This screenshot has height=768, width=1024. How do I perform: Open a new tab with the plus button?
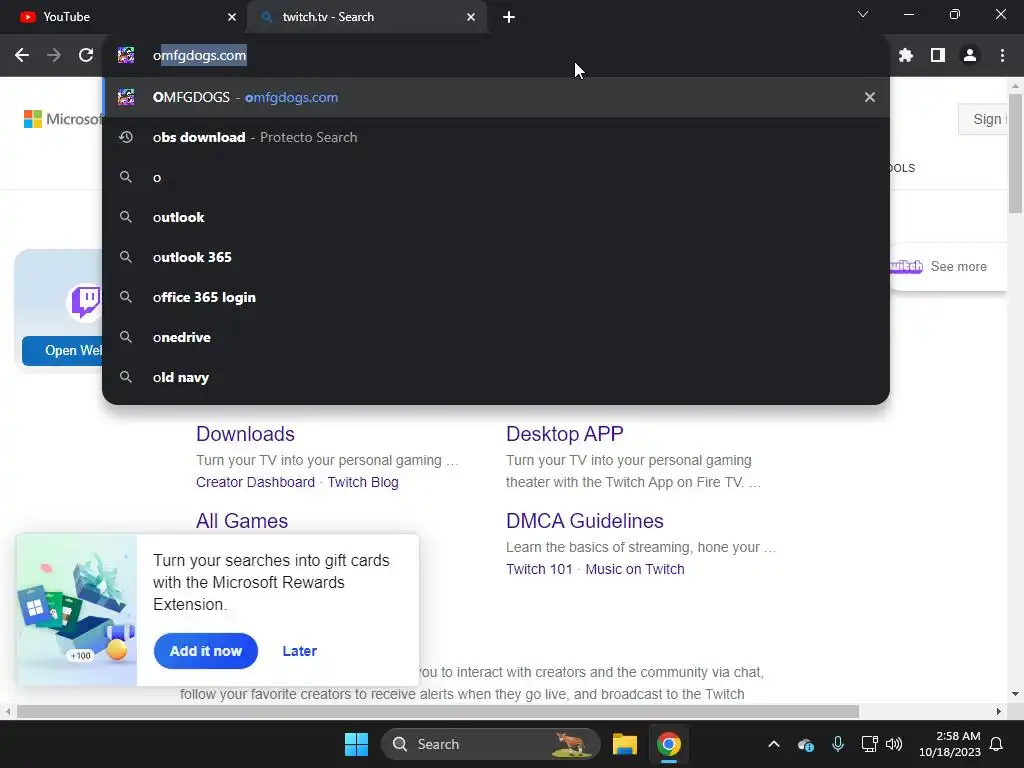(509, 17)
